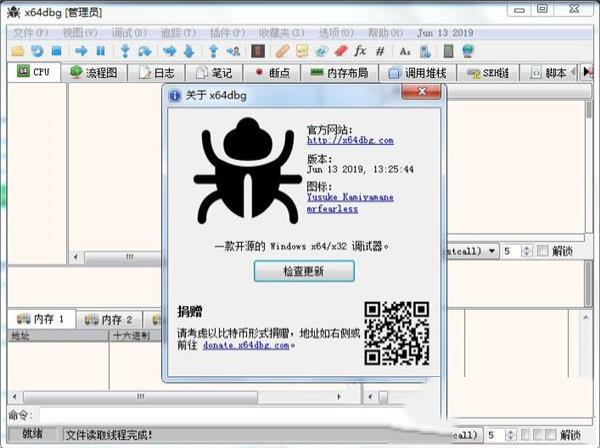Viewport: 600px width, 448px height.
Task: Select the 内存 1 dump tab
Action: coord(41,319)
